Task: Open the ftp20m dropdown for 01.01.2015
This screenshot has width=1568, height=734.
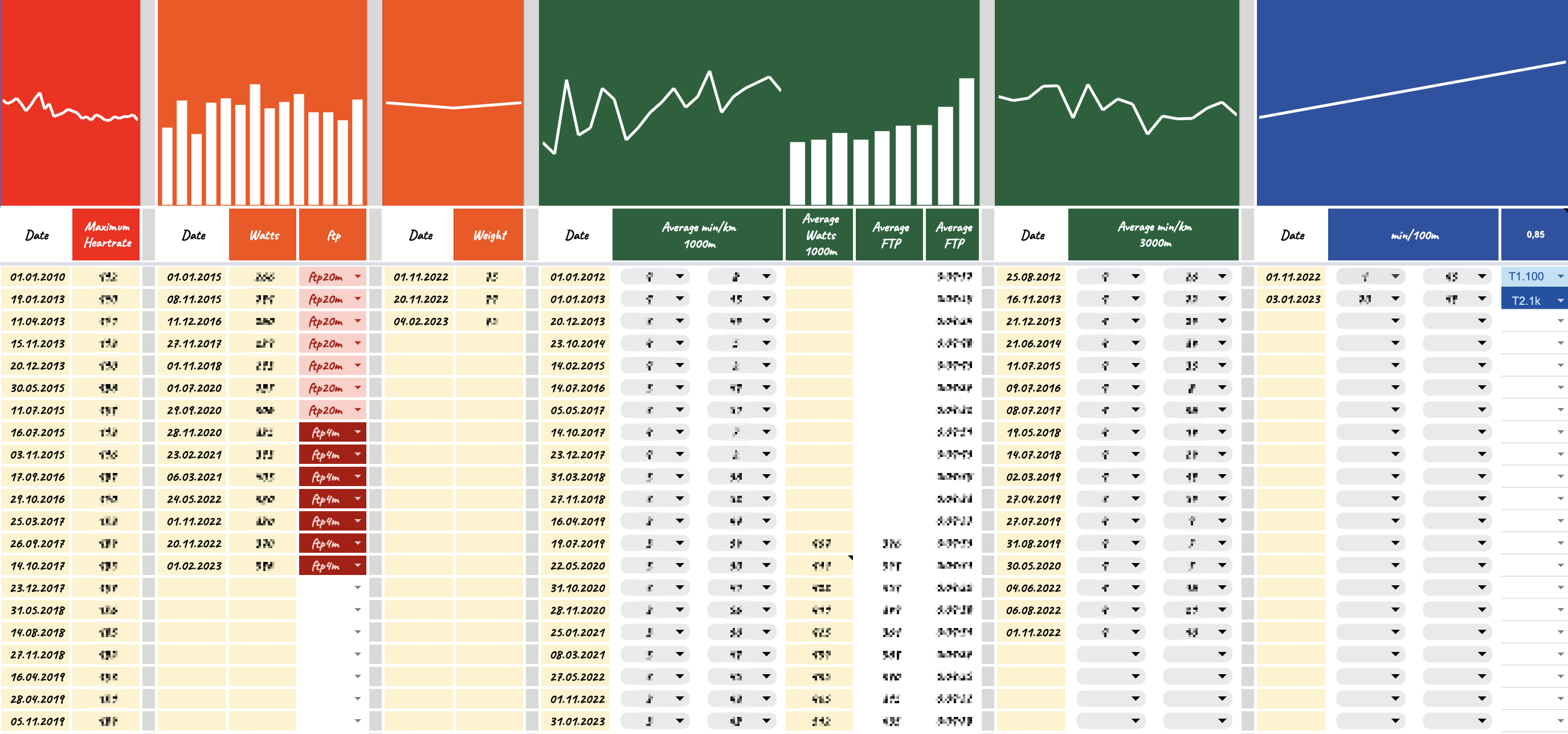Action: [x=357, y=277]
